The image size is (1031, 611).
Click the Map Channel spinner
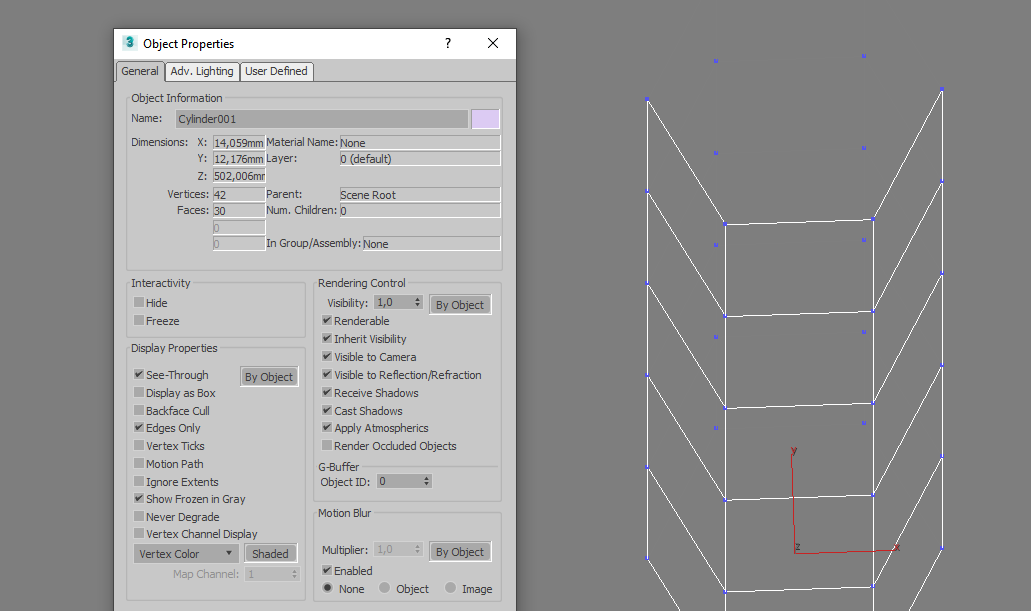tap(295, 574)
